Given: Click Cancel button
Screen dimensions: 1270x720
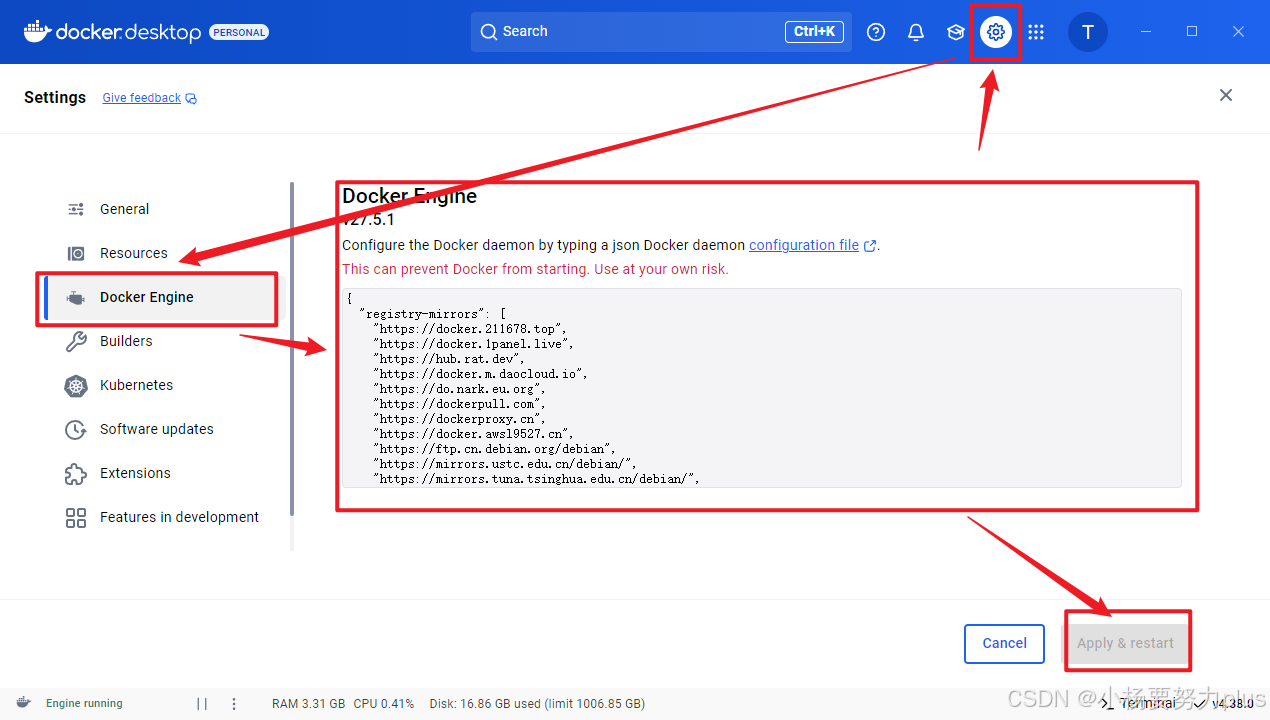Looking at the screenshot, I should (x=1004, y=643).
